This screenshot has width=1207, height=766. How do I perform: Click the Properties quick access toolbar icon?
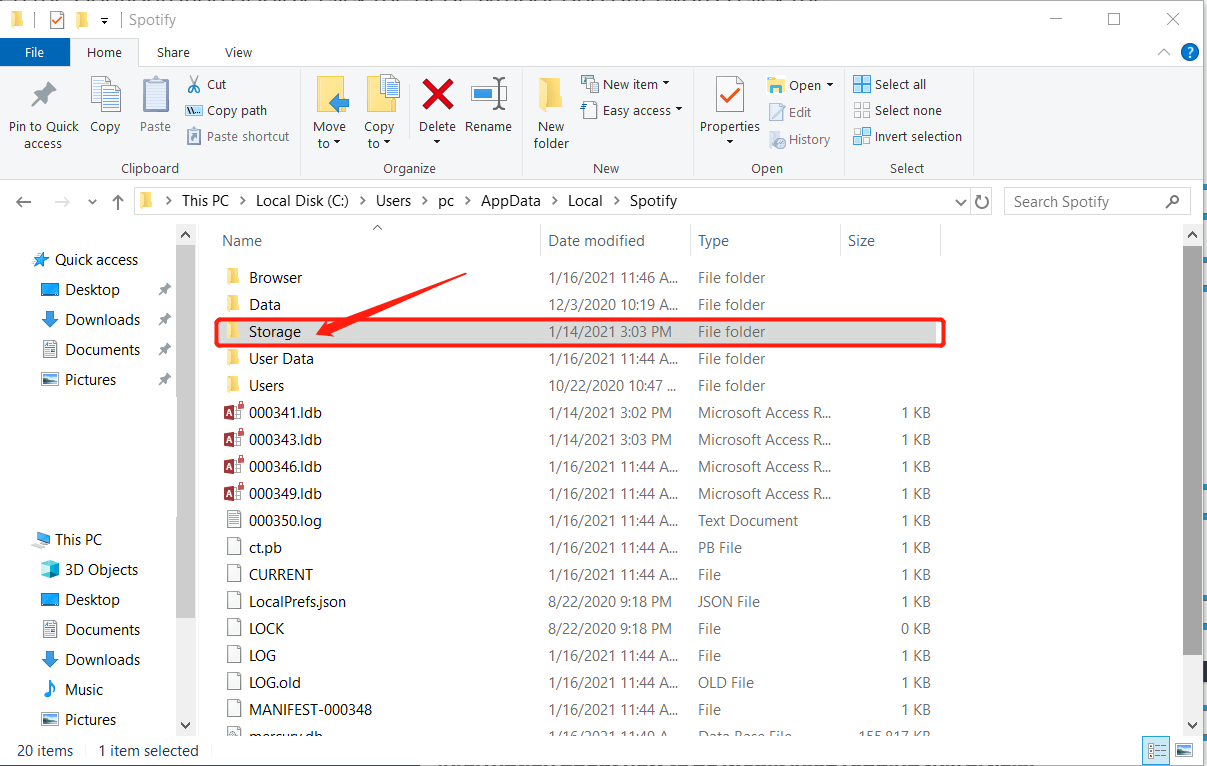(57, 20)
